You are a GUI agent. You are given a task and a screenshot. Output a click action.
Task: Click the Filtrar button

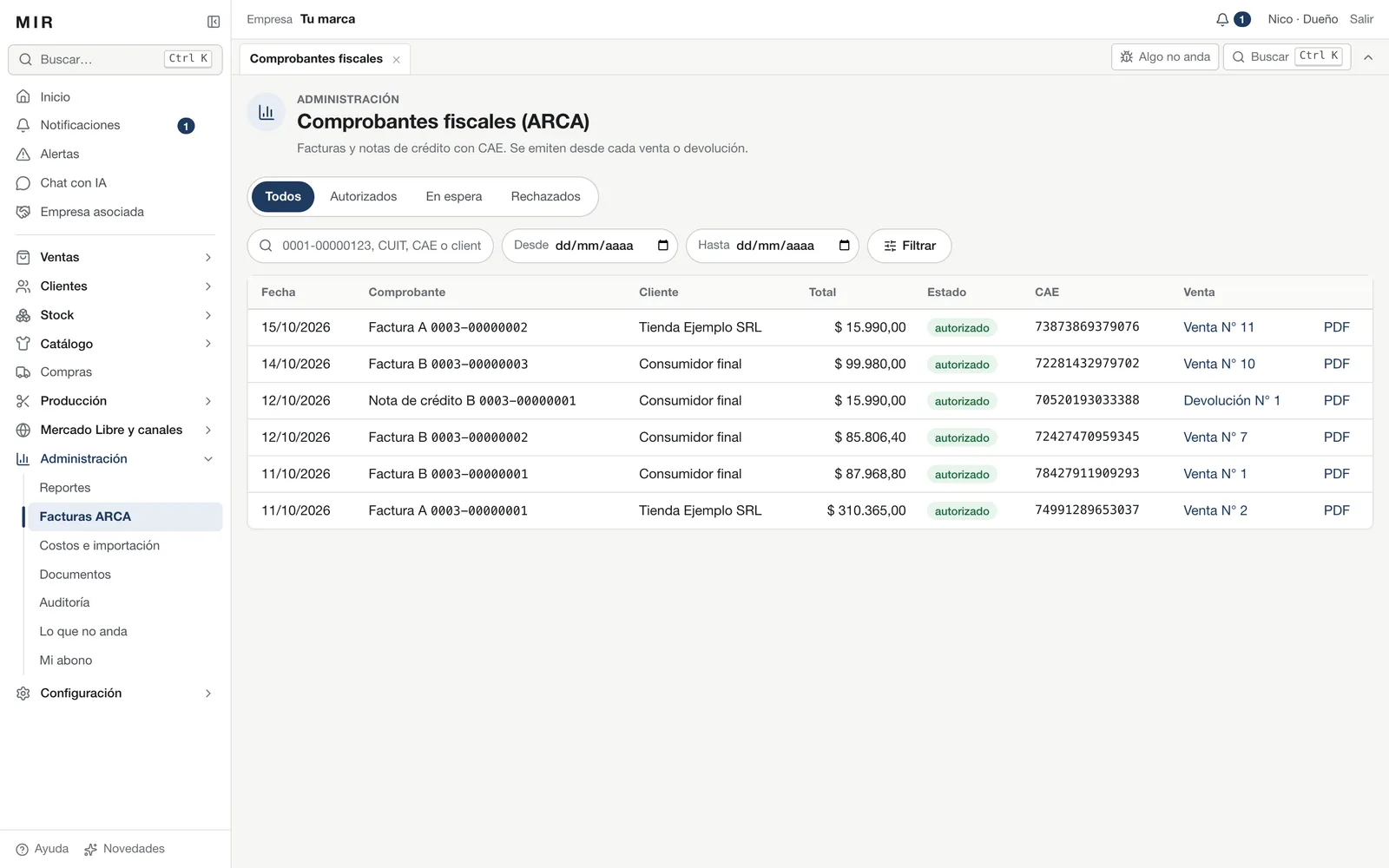[x=910, y=246]
